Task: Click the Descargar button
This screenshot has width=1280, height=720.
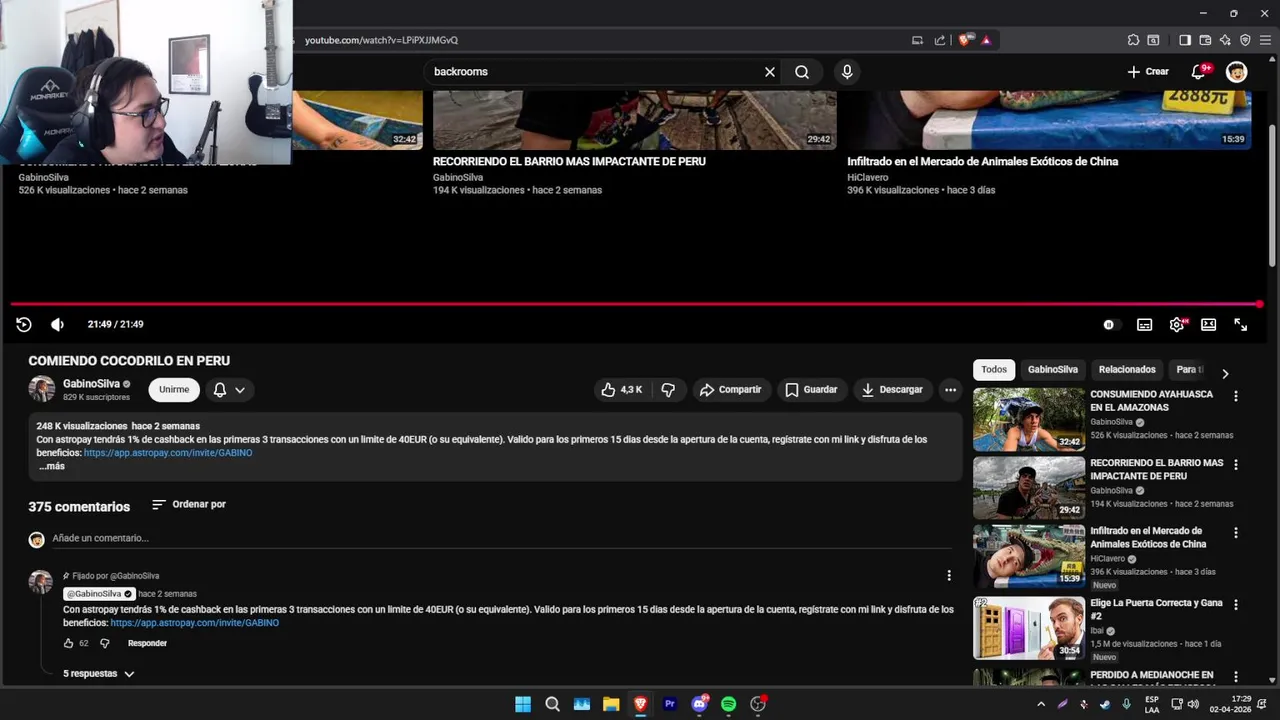Action: pyautogui.click(x=892, y=390)
